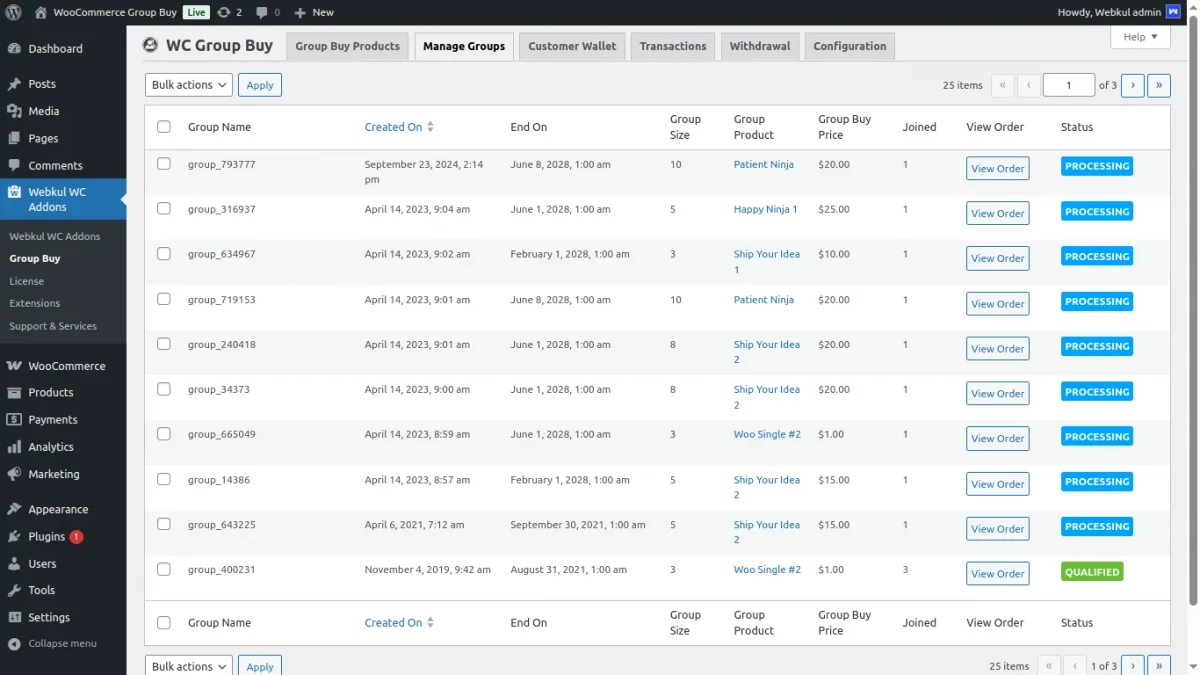
Task: Expand the Help panel dropdown
Action: (1140, 36)
